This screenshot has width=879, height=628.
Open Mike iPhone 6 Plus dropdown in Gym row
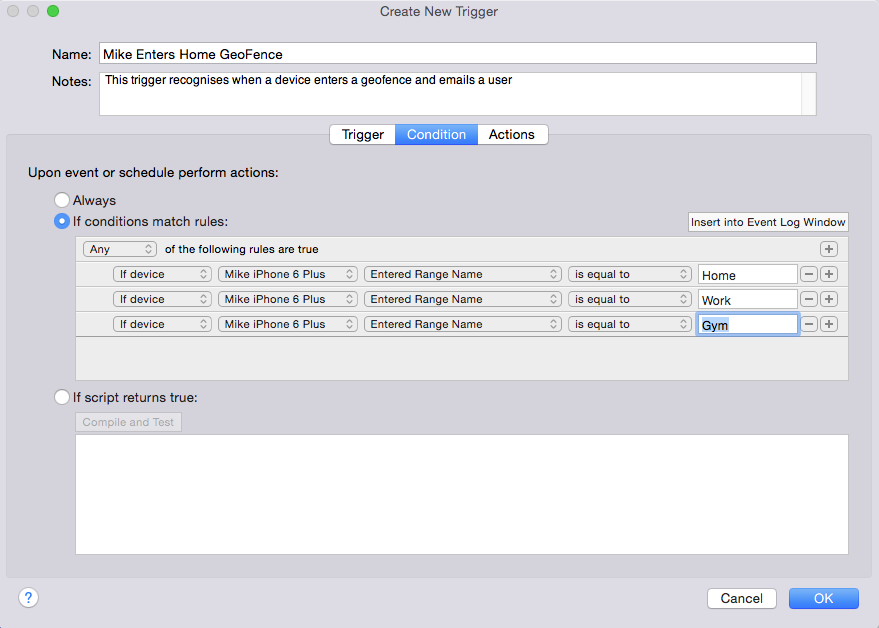pos(288,324)
